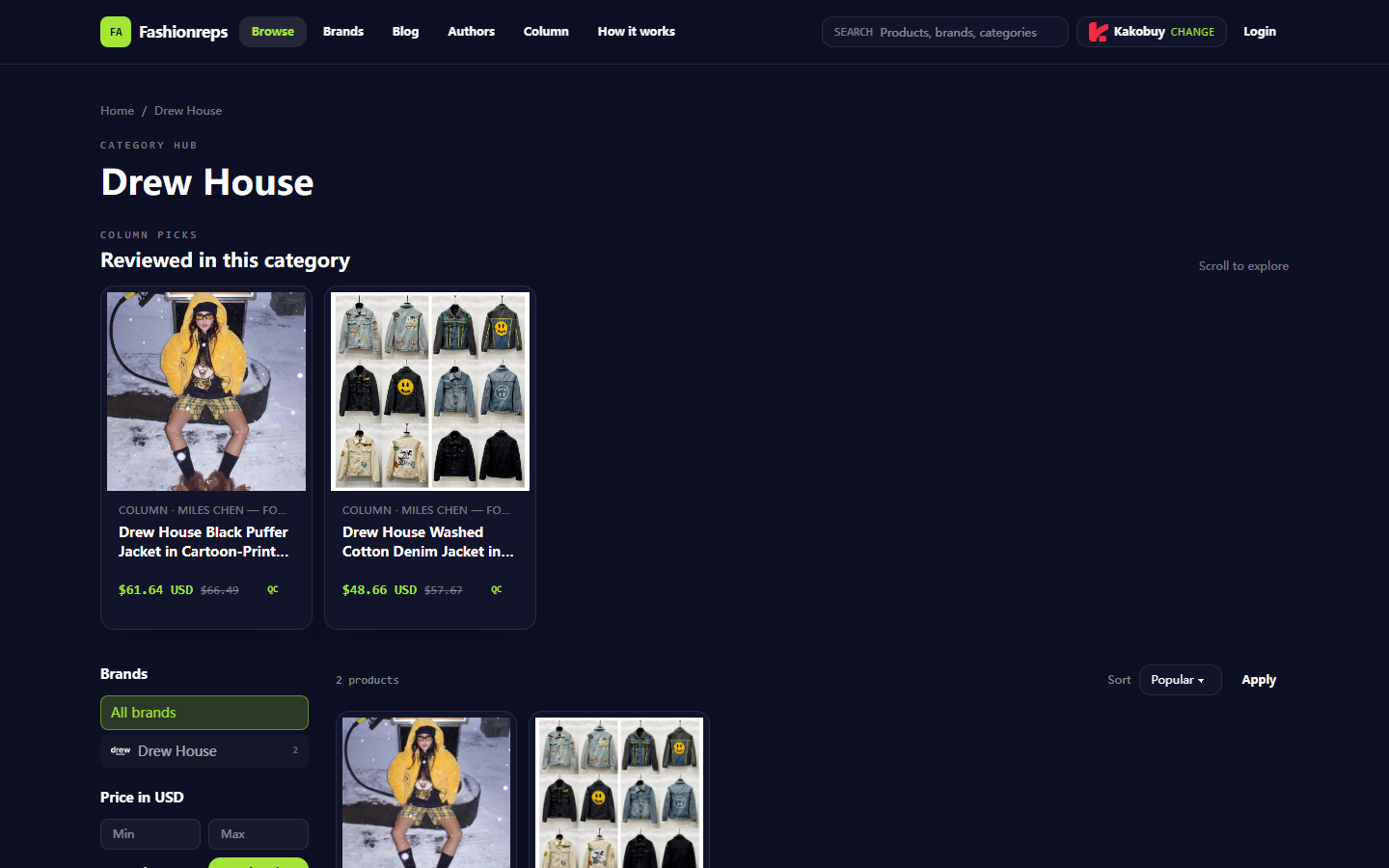Open the Brands nav item
This screenshot has width=1389, height=868.
343,32
